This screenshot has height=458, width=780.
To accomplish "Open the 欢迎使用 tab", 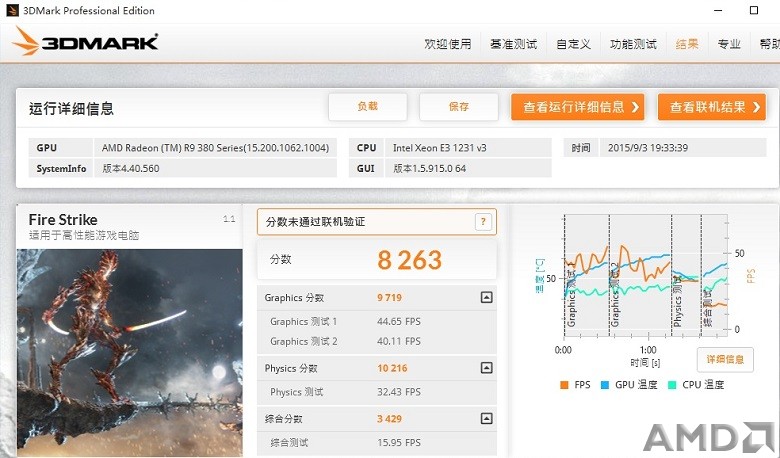I will 448,44.
